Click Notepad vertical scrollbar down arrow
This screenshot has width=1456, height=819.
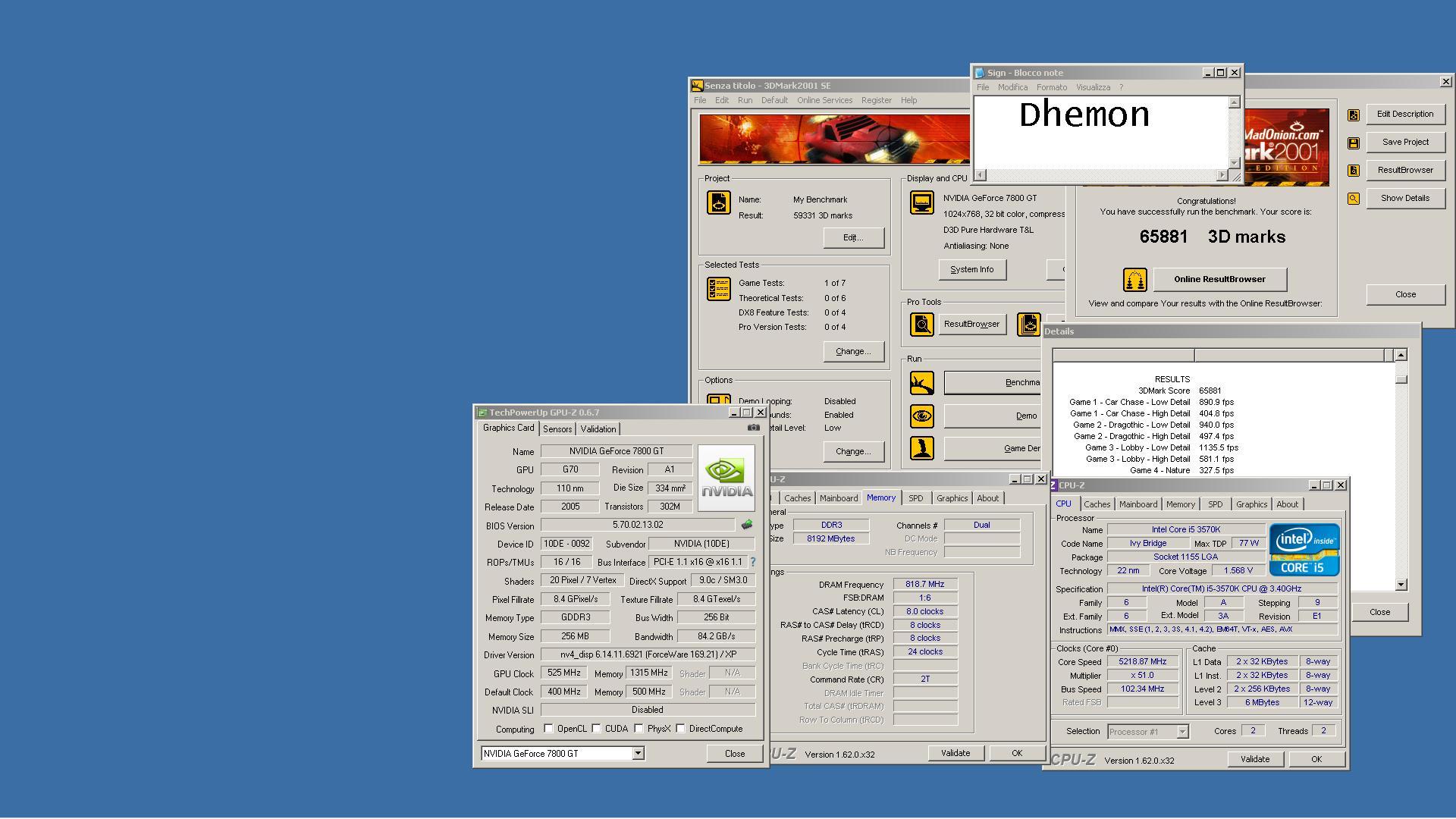click(1234, 162)
